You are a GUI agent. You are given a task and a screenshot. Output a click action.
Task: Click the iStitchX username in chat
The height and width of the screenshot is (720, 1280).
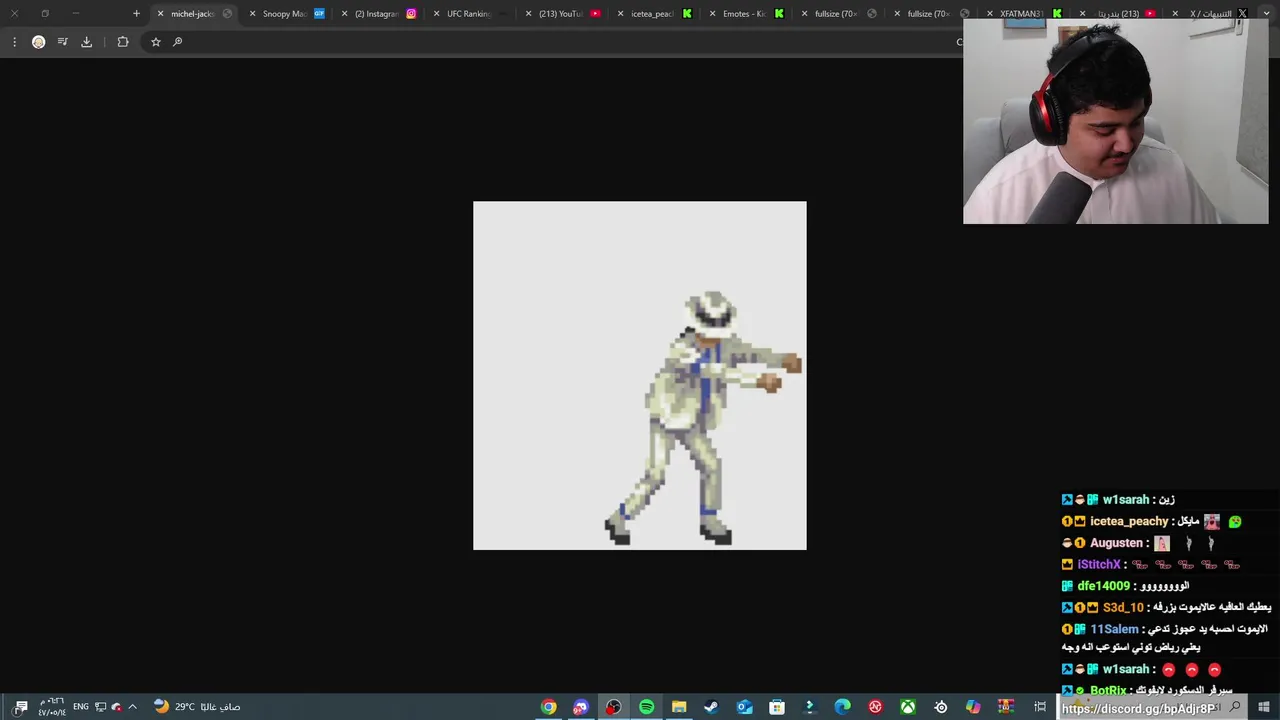point(1099,565)
